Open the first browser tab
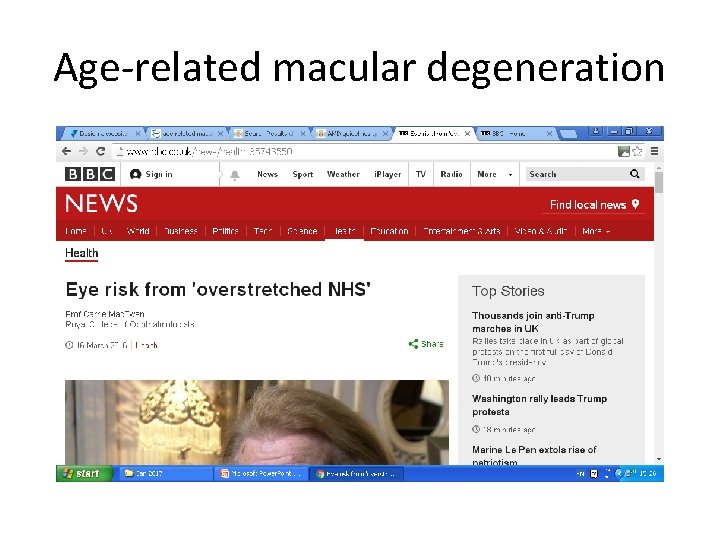This screenshot has height=540, width=720. [103, 134]
